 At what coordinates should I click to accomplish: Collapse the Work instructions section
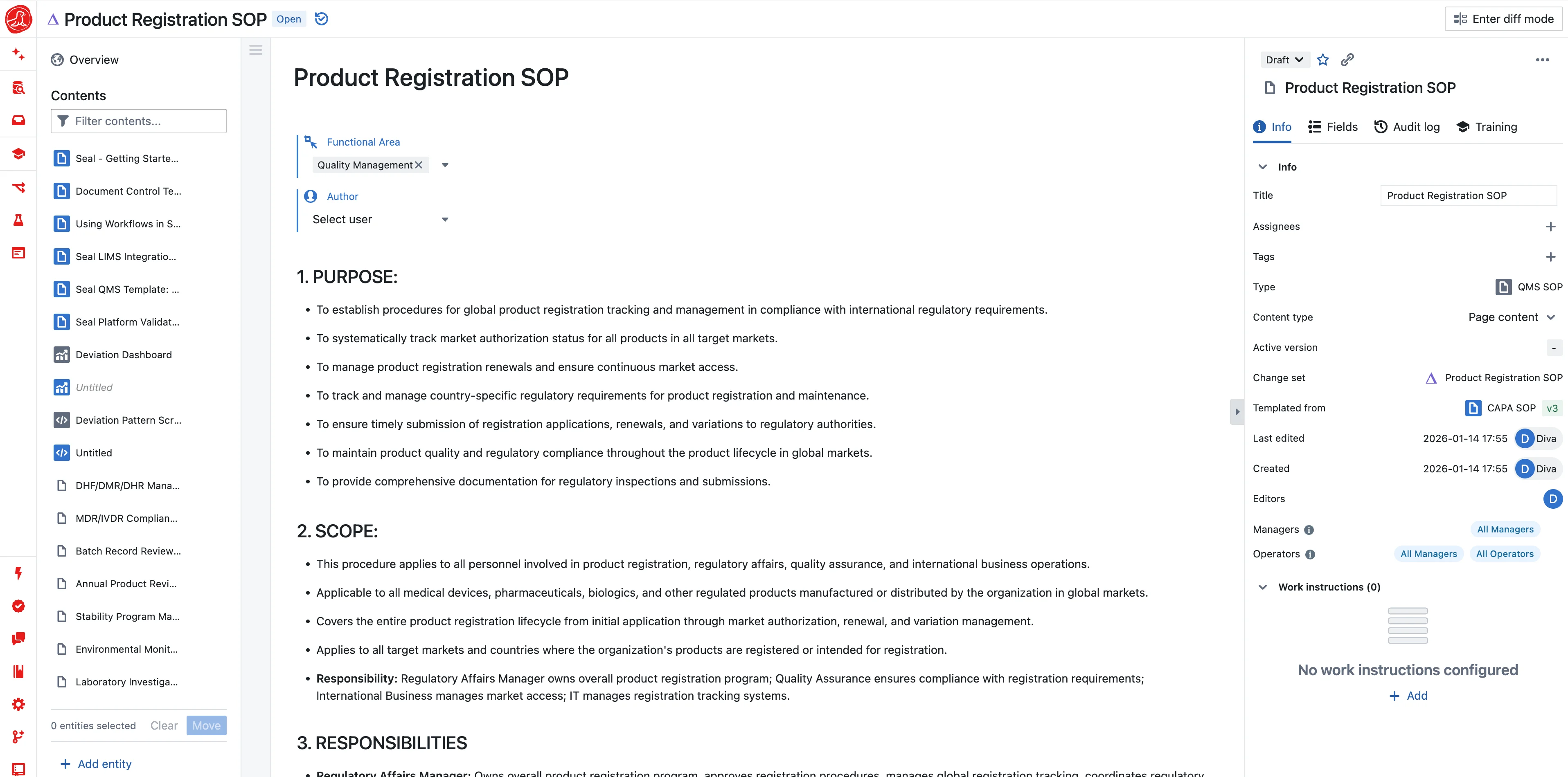click(x=1262, y=587)
